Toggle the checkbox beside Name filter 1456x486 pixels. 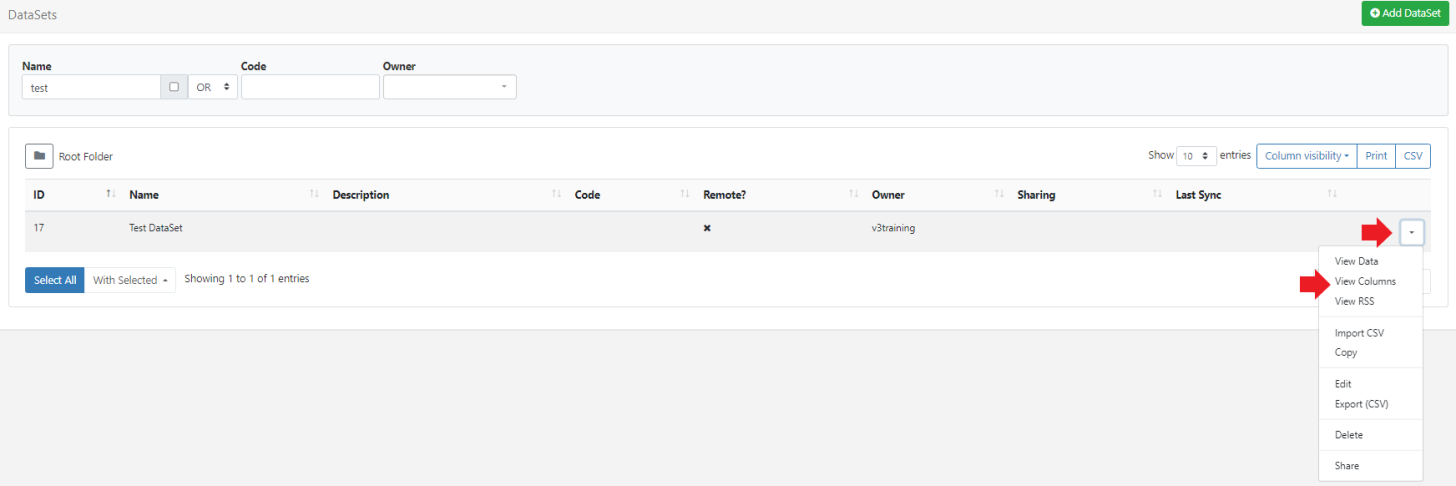(174, 87)
